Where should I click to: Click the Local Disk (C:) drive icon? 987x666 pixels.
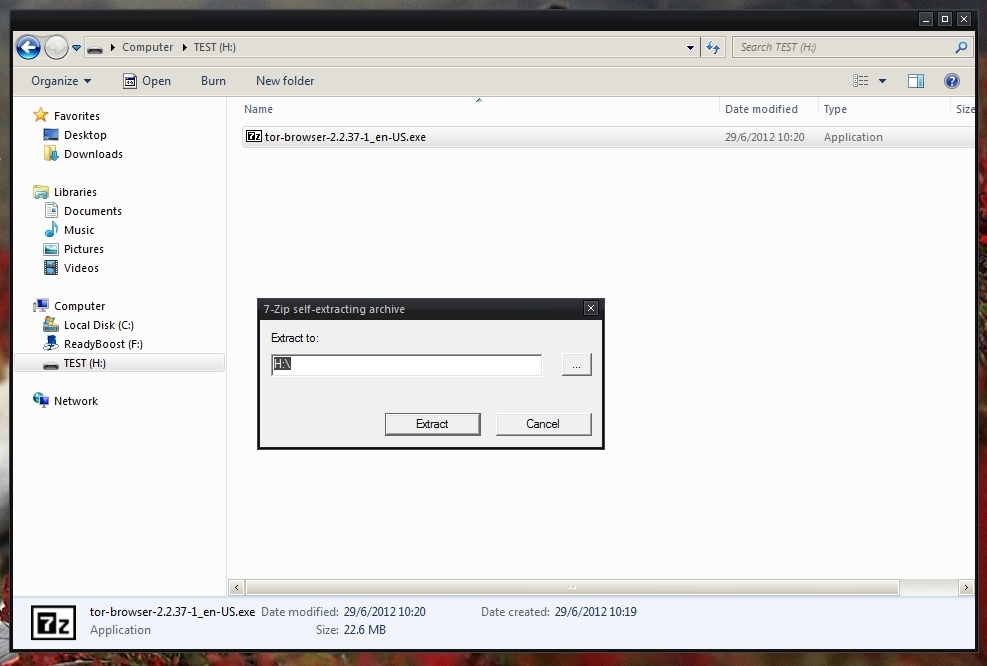51,324
